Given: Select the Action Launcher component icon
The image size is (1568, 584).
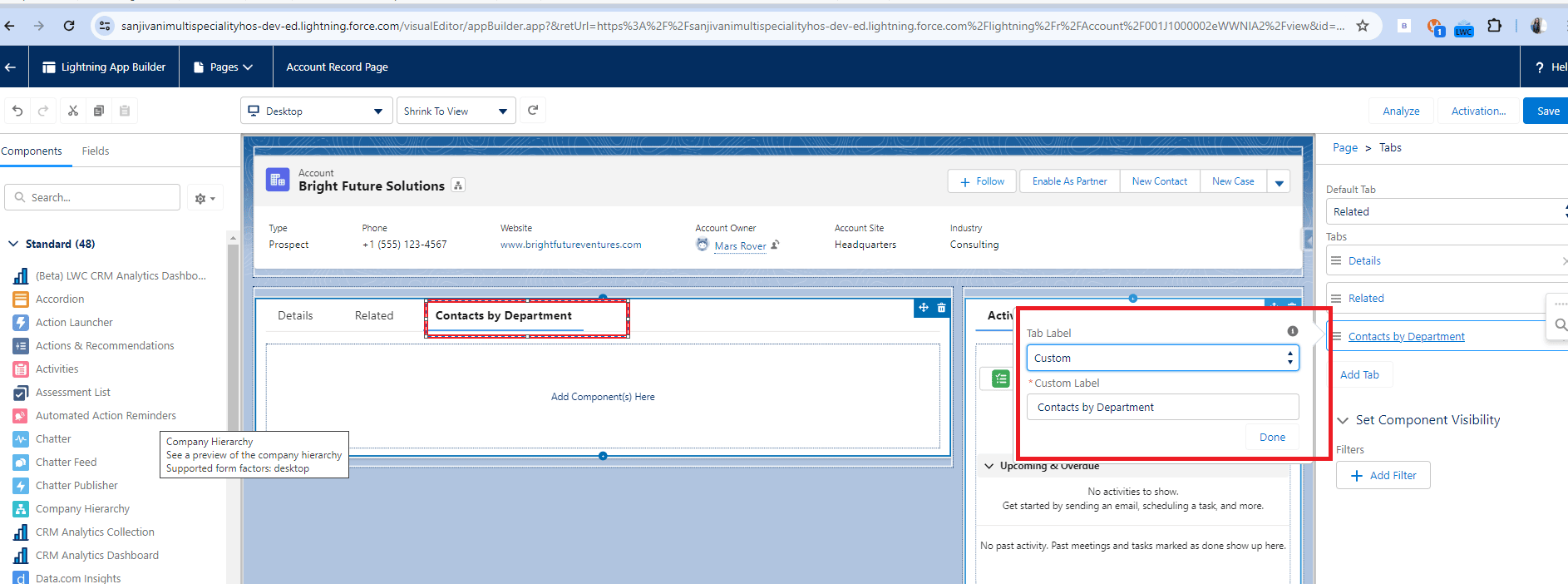Looking at the screenshot, I should (x=21, y=322).
